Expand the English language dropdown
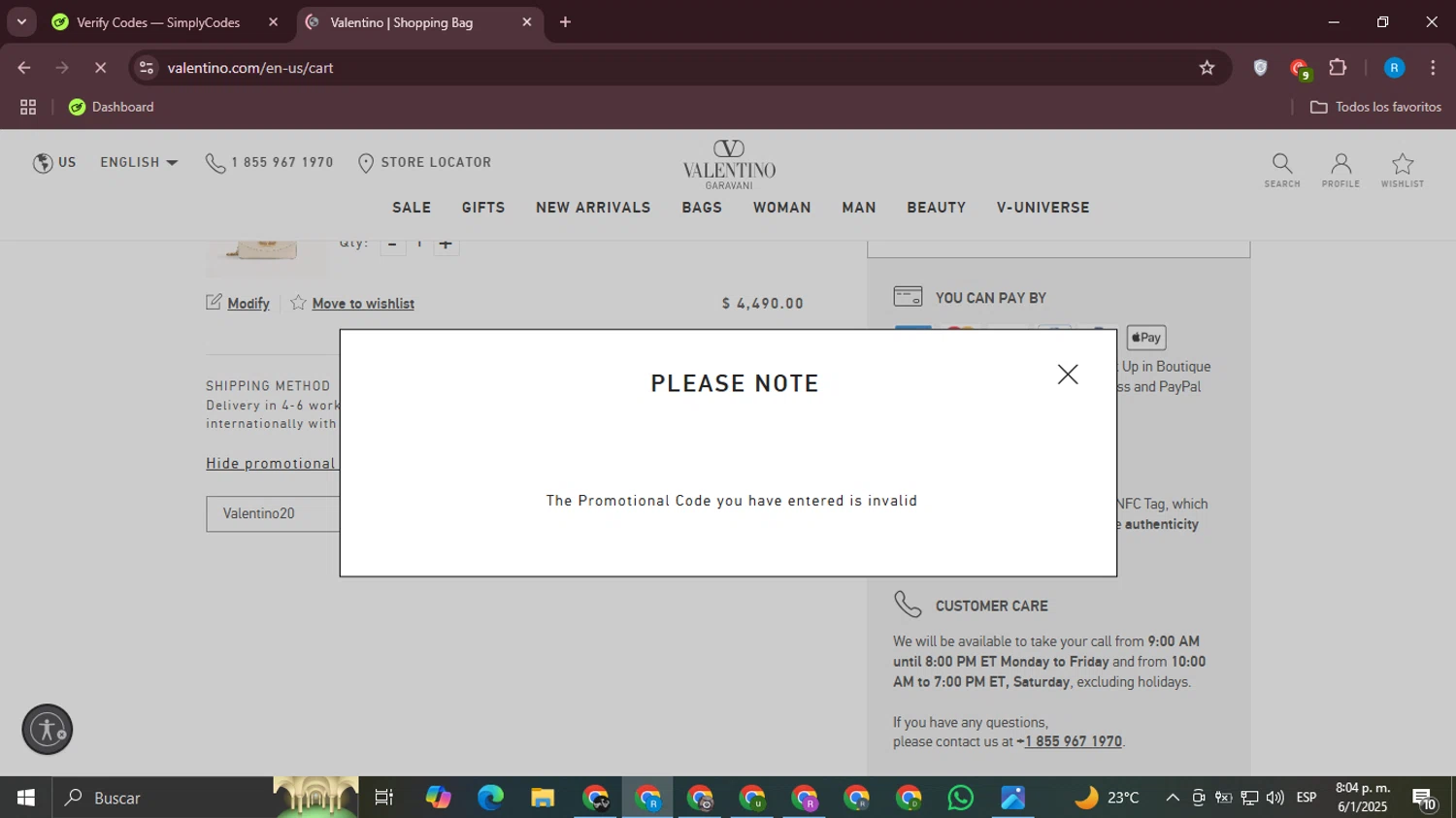The height and width of the screenshot is (818, 1456). (139, 162)
